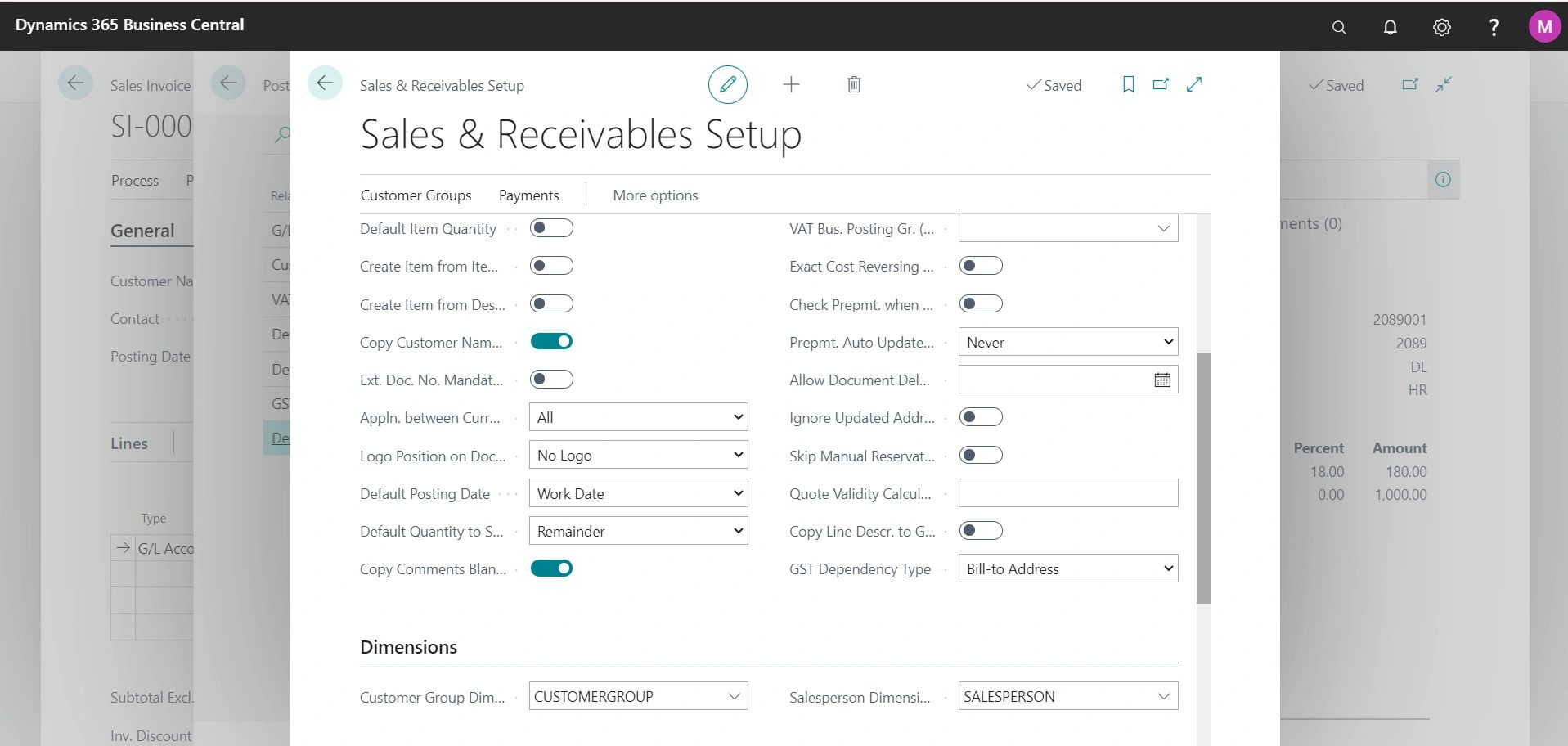Image resolution: width=1568 pixels, height=746 pixels.
Task: Enable the Default Item Quantity toggle
Action: tap(552, 227)
